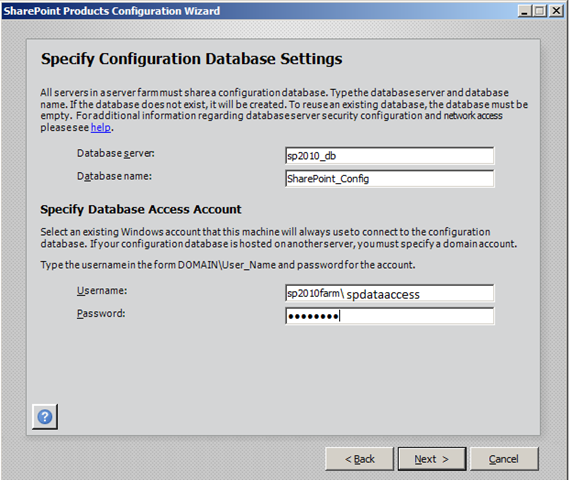Close the SharePoint Products Configuration Wizard
Viewport: 572px width, 480px height.
click(557, 11)
